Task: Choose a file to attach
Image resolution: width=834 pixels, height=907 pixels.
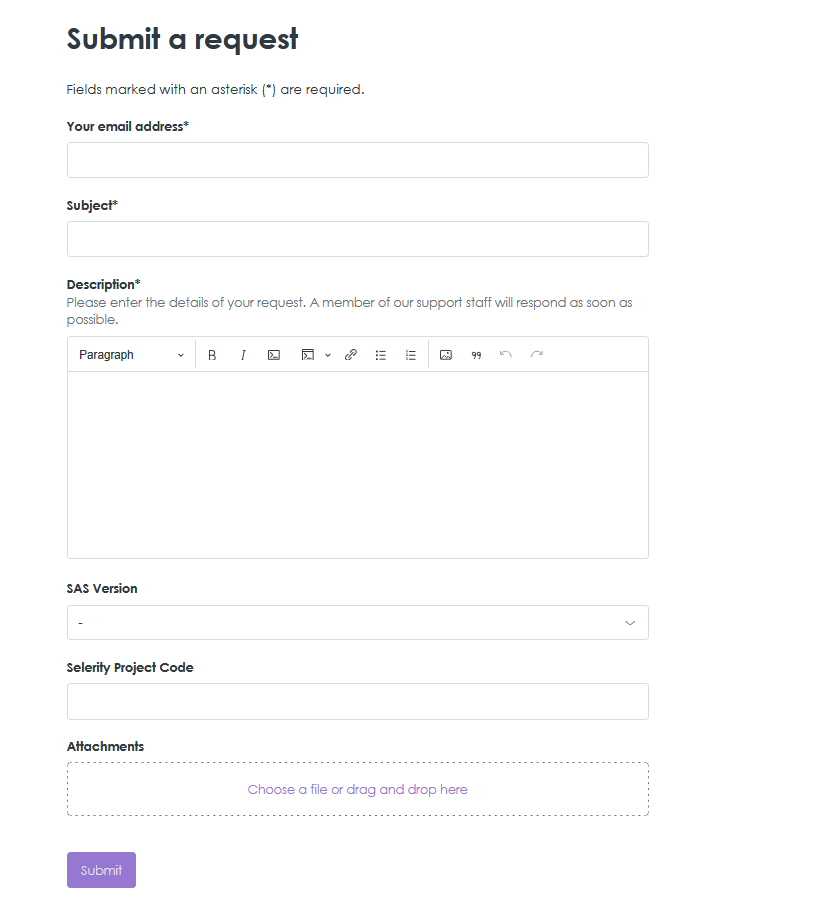Action: pos(357,790)
